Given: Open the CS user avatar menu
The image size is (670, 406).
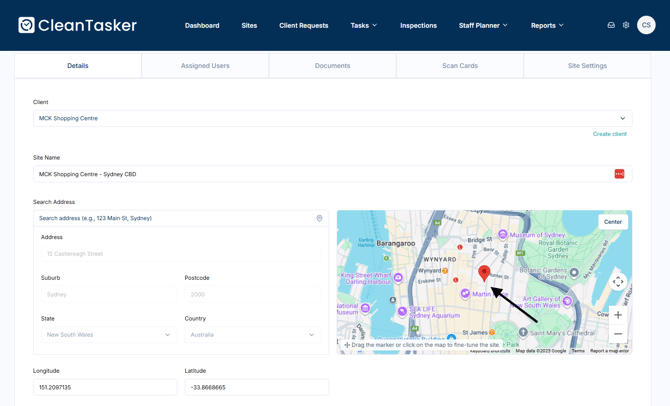Looking at the screenshot, I should tap(646, 25).
